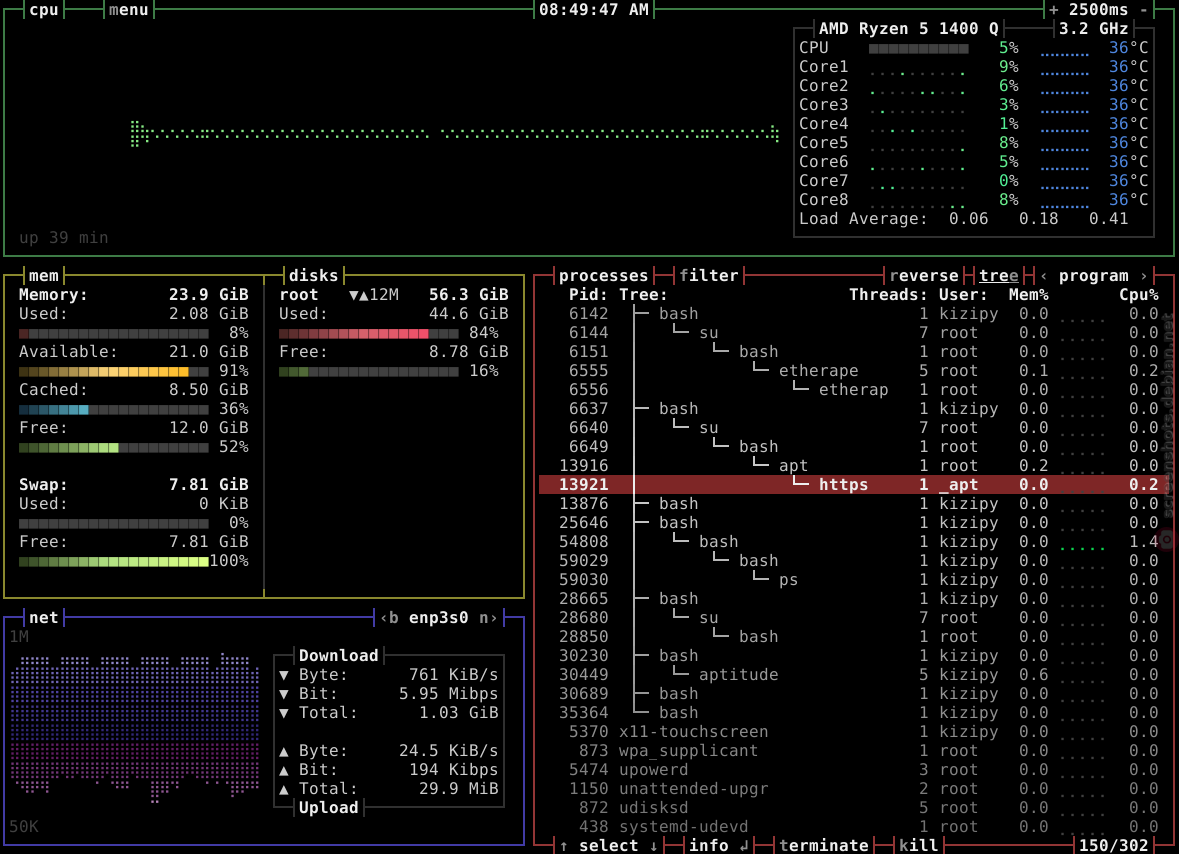Select the unattended-upgr process row

[x=849, y=789]
